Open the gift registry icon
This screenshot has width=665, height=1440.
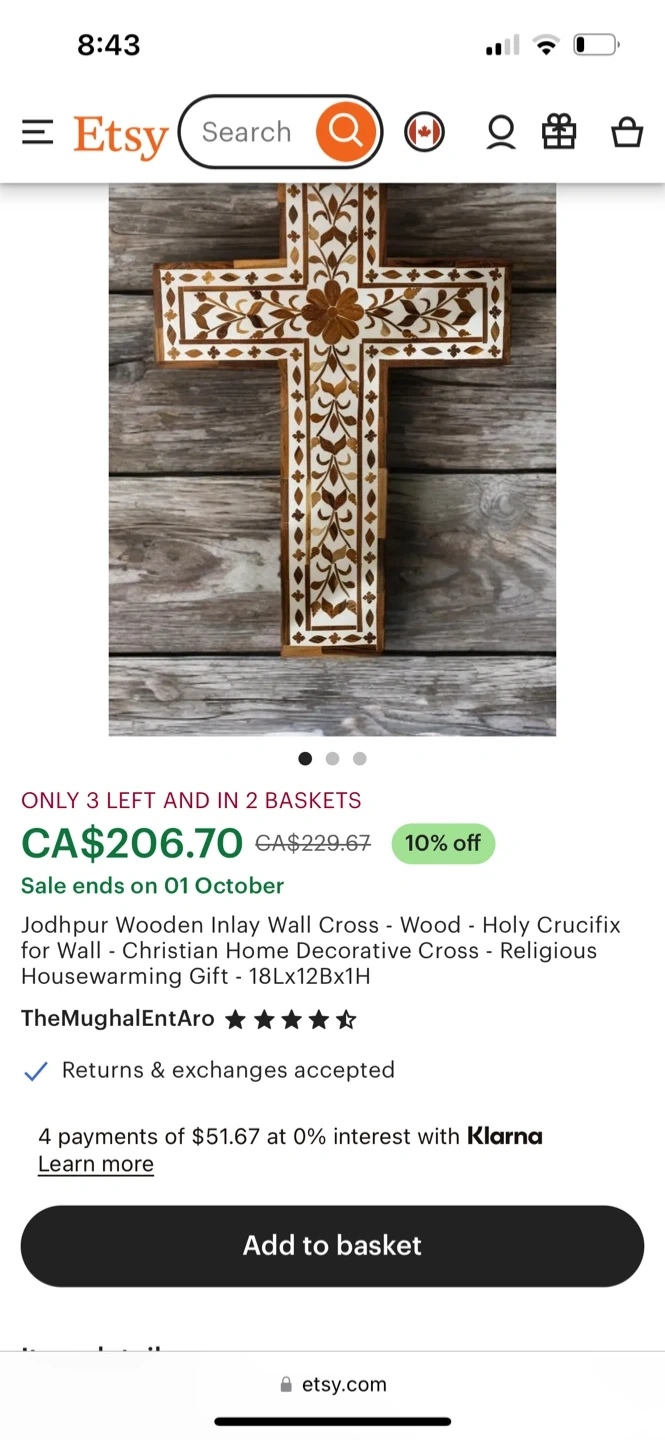click(559, 132)
